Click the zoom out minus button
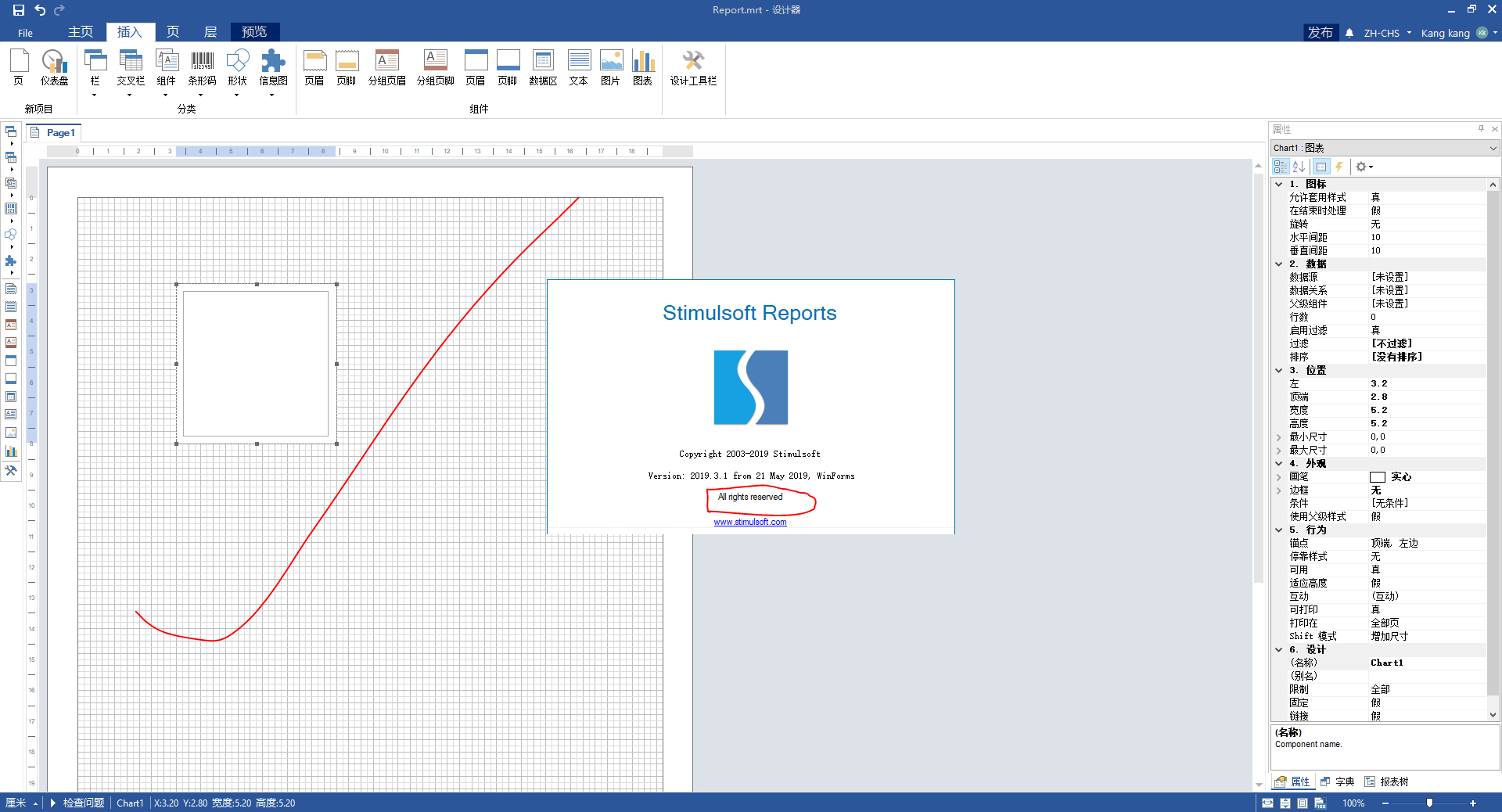This screenshot has width=1502, height=812. tap(1385, 803)
